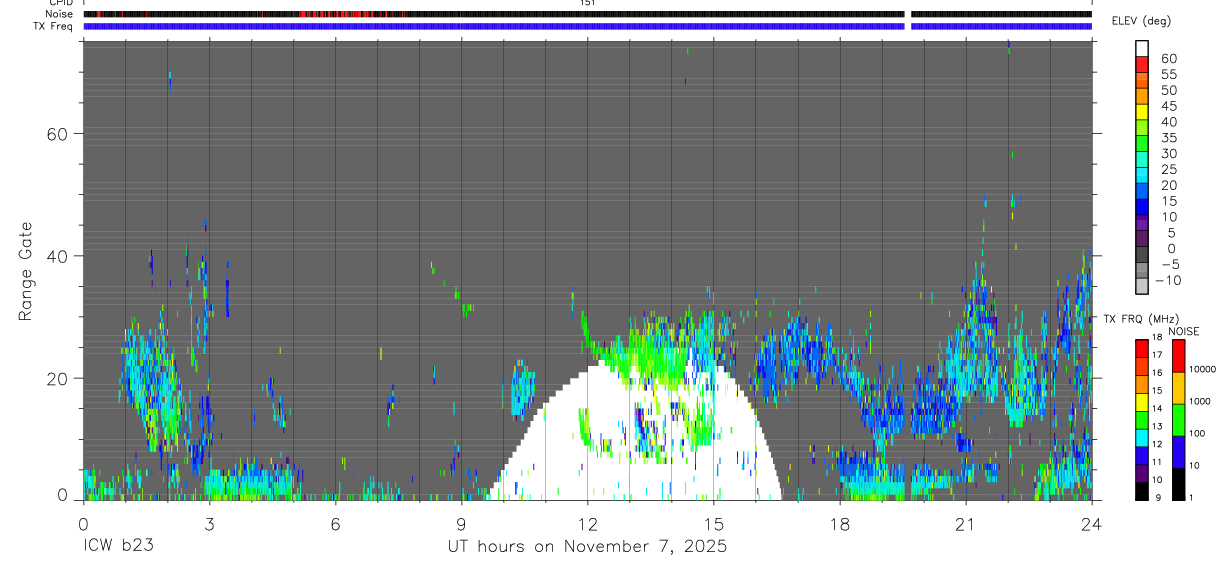Select ELEV green segment between 30 and 35
Image resolution: width=1228 pixels, height=567 pixels.
tap(1142, 144)
